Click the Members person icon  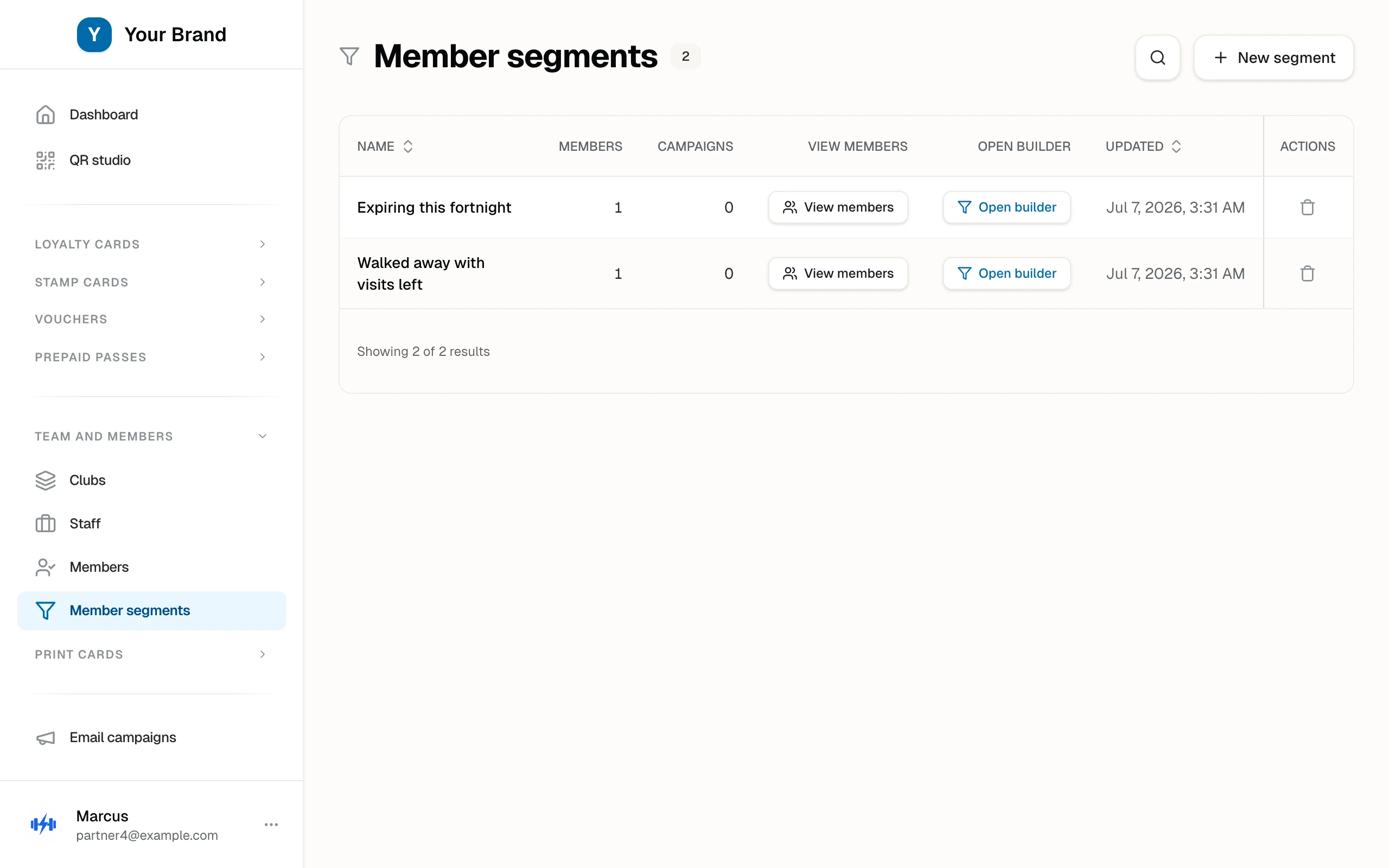point(46,567)
